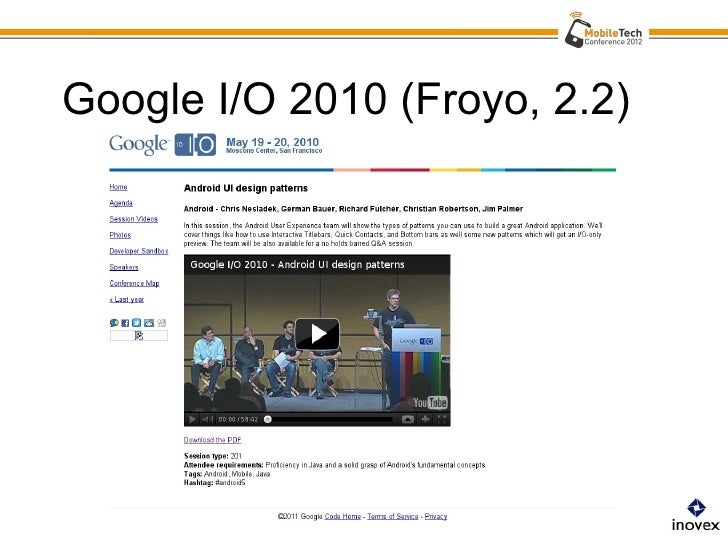This screenshot has height=546, width=728.
Task: Open the Speakers link
Action: click(x=124, y=267)
